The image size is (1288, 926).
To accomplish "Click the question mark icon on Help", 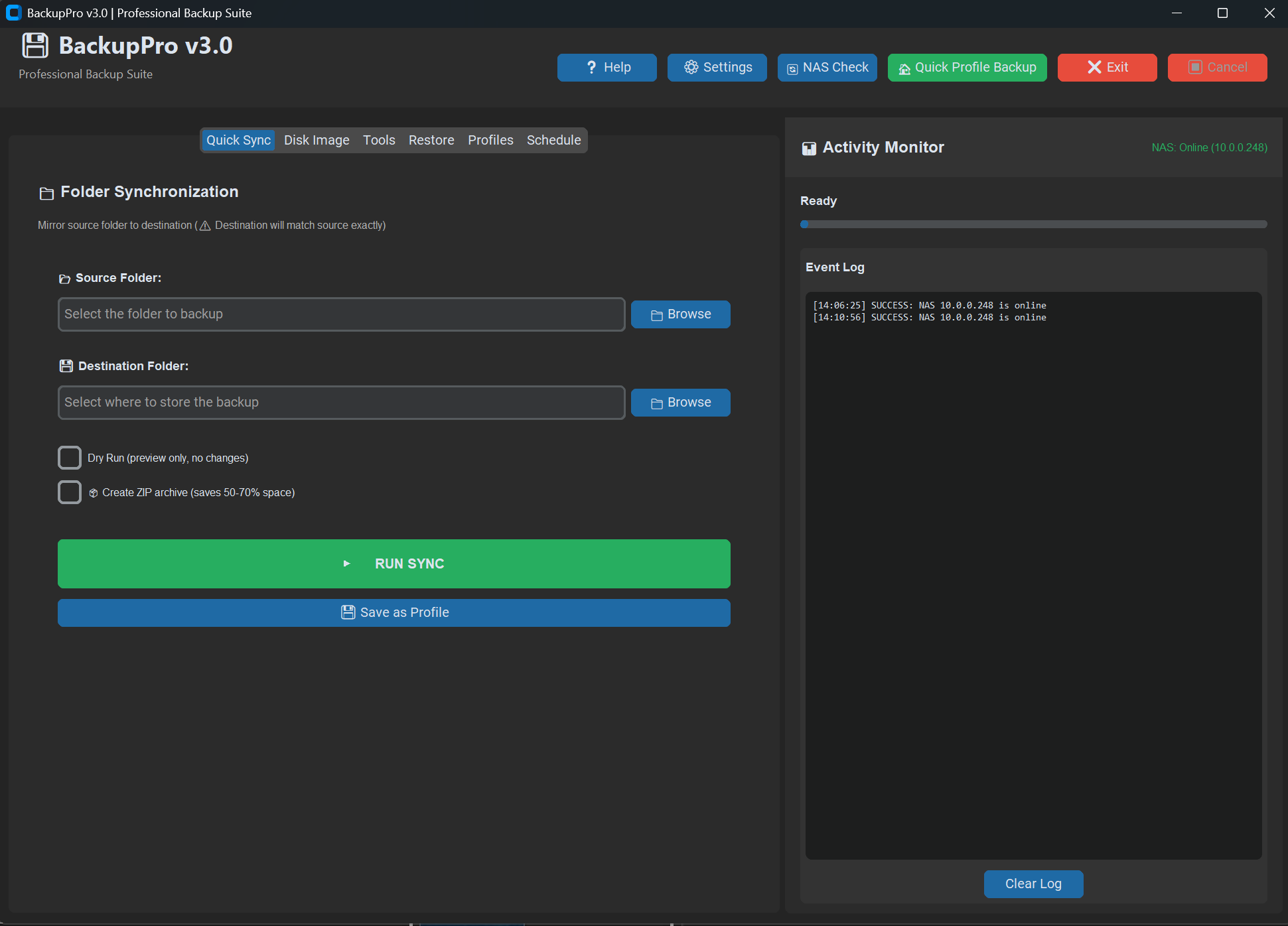I will pyautogui.click(x=591, y=68).
